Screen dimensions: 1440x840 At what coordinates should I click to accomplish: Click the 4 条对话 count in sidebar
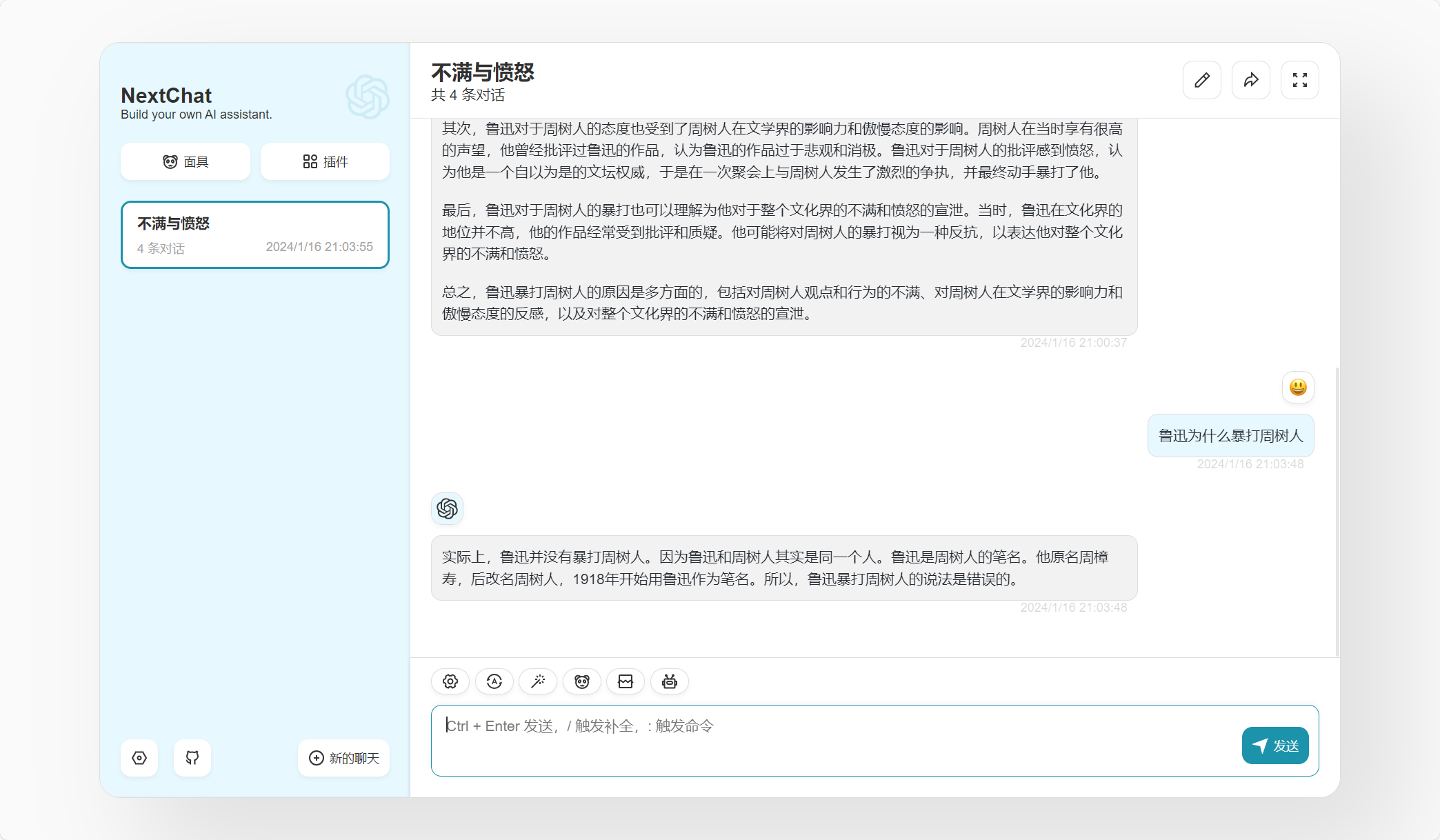click(161, 248)
